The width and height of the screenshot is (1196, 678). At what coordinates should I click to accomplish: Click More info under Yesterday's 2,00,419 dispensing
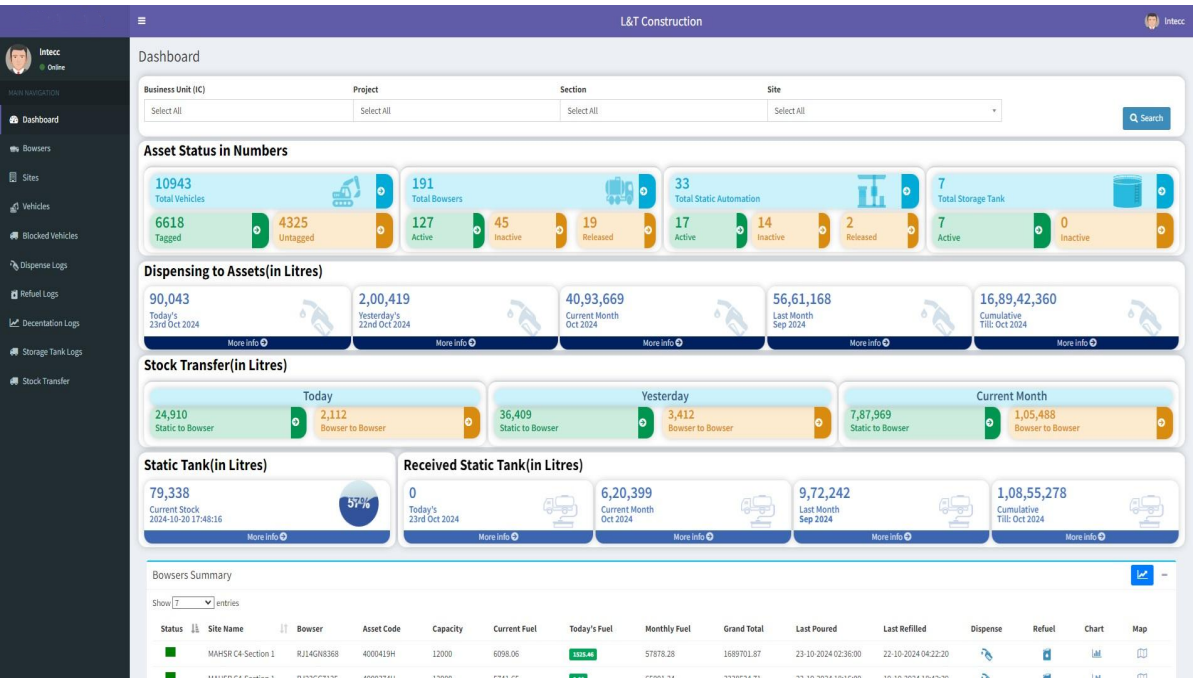(x=455, y=343)
